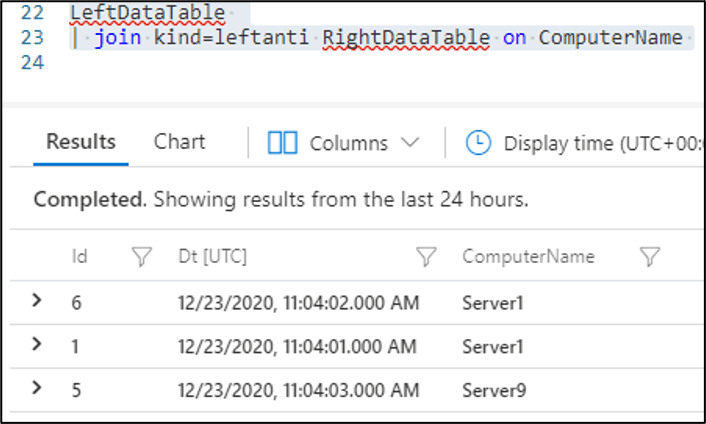Viewport: 706px width, 424px height.
Task: Select the 11:04:02.000 AM timestamp cell
Action: click(x=298, y=301)
